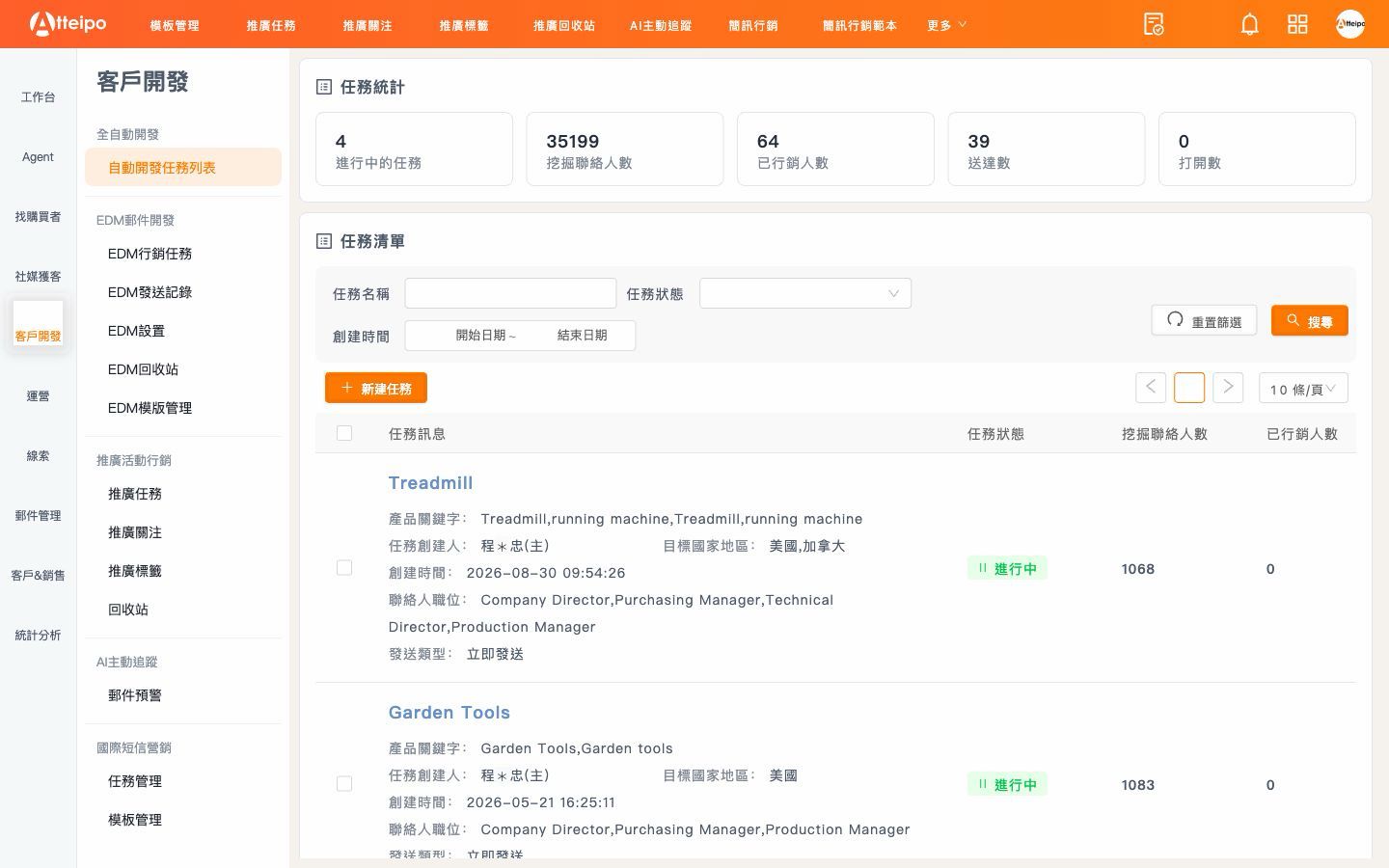Open 推廣回收站 in top navigation

point(564,25)
